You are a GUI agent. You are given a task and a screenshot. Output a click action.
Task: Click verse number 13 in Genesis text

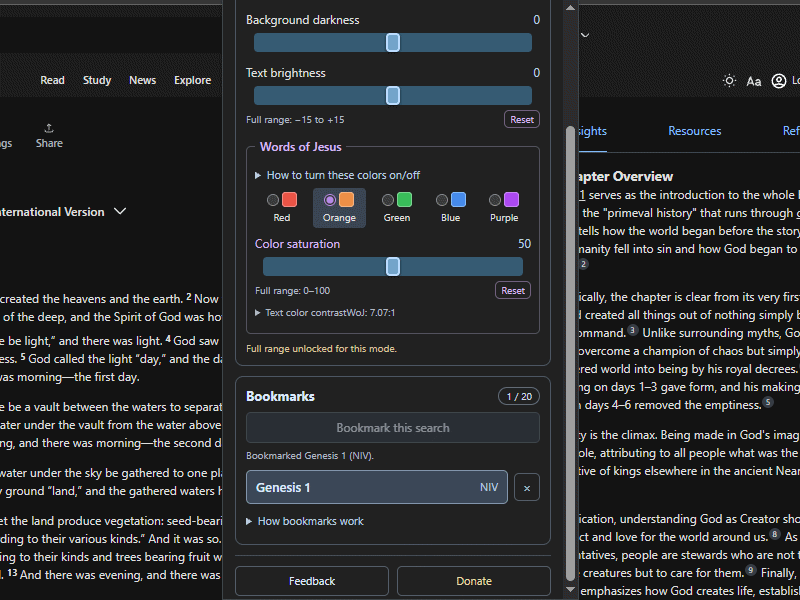(12, 573)
